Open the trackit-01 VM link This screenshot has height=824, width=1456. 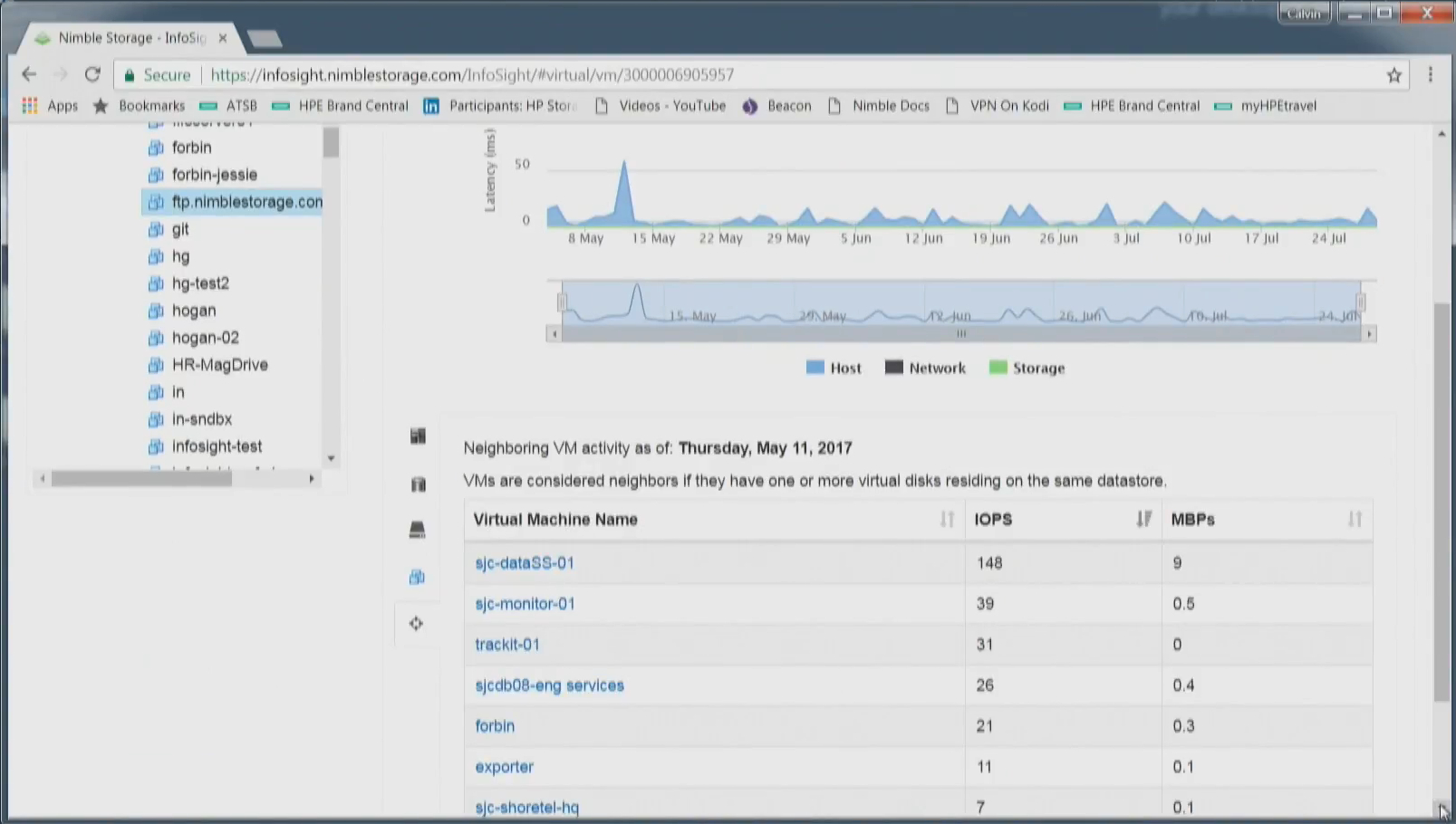[x=507, y=645]
